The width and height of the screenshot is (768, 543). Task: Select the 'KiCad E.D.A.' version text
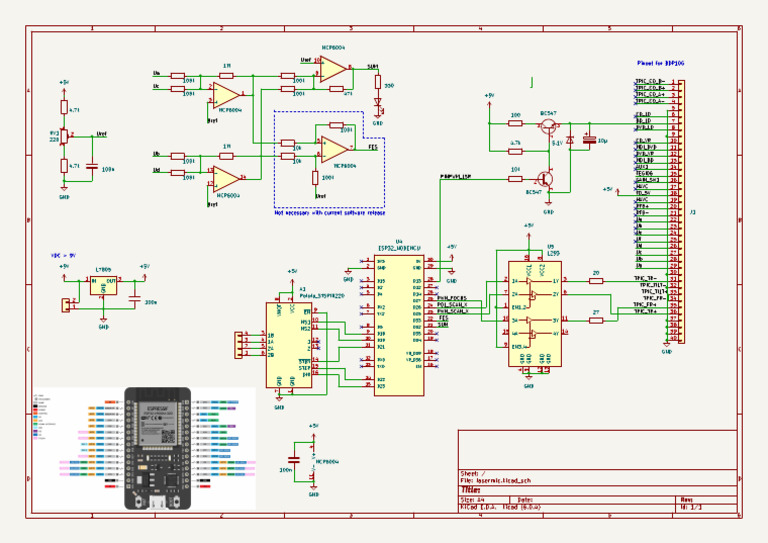click(x=500, y=507)
